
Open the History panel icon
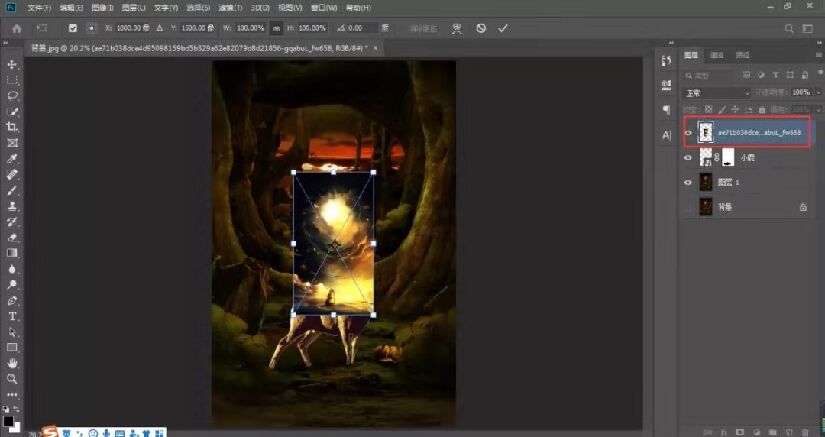coord(667,60)
